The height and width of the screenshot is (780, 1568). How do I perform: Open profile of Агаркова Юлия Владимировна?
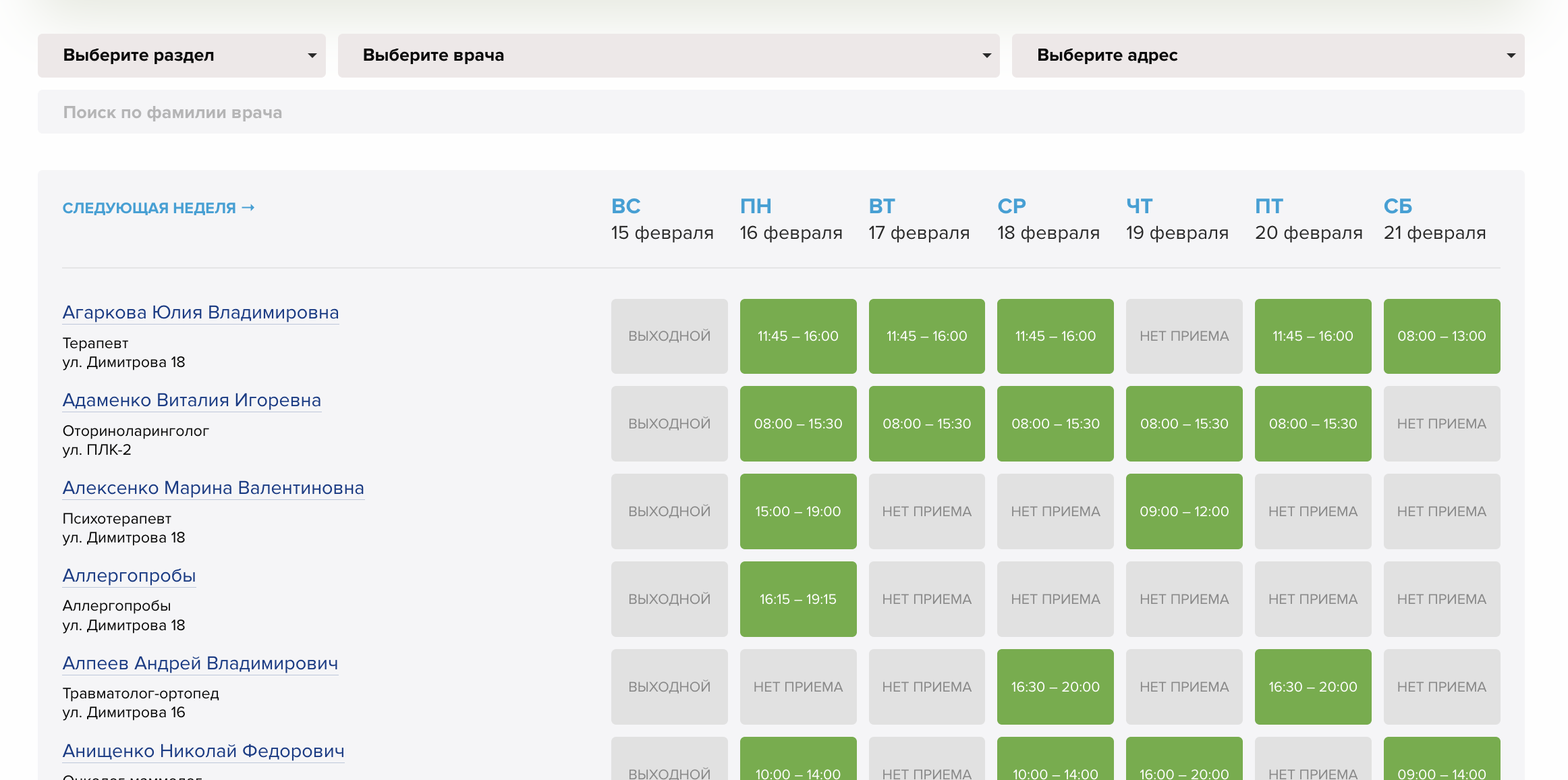[x=201, y=312]
